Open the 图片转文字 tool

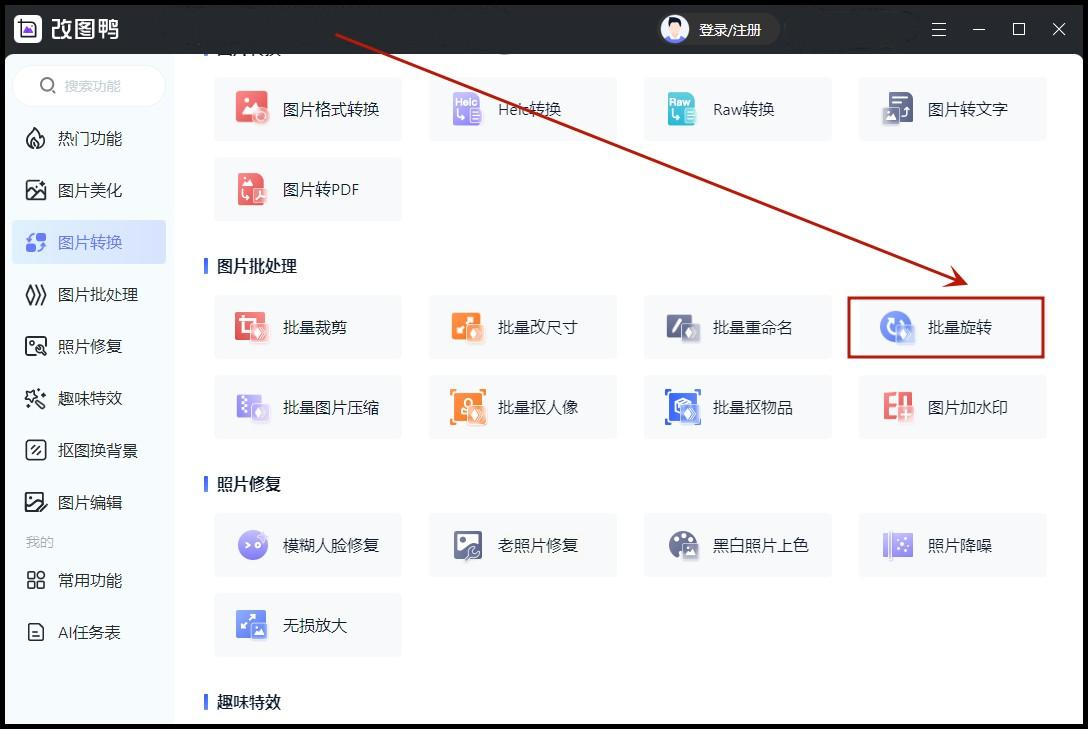953,109
